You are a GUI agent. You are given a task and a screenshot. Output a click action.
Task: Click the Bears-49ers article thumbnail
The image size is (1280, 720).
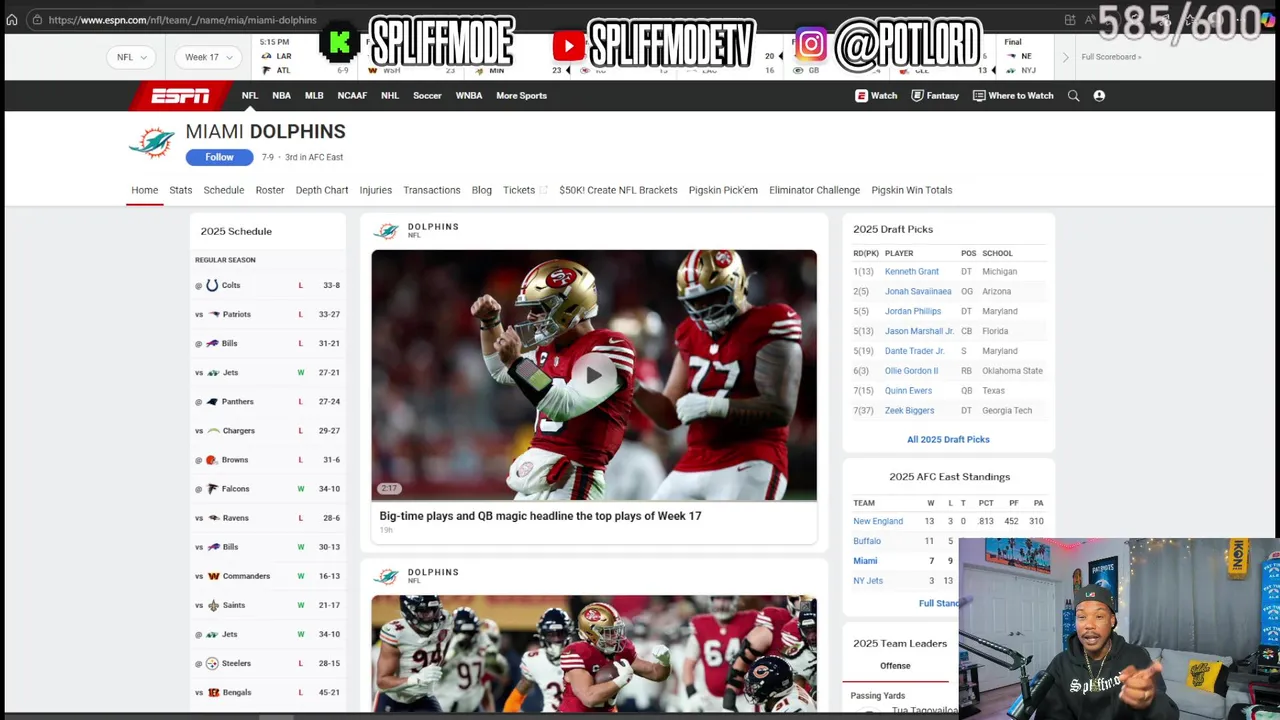coord(594,654)
